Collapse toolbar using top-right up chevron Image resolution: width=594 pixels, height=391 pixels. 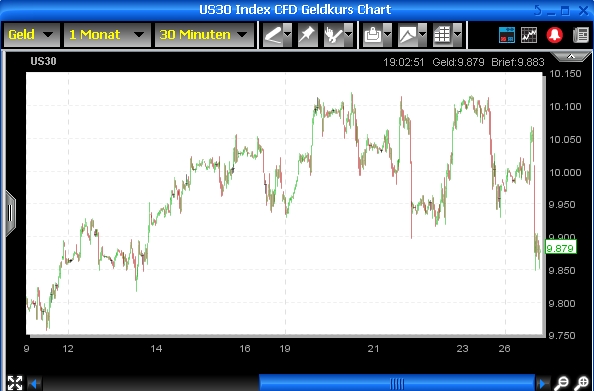571,56
